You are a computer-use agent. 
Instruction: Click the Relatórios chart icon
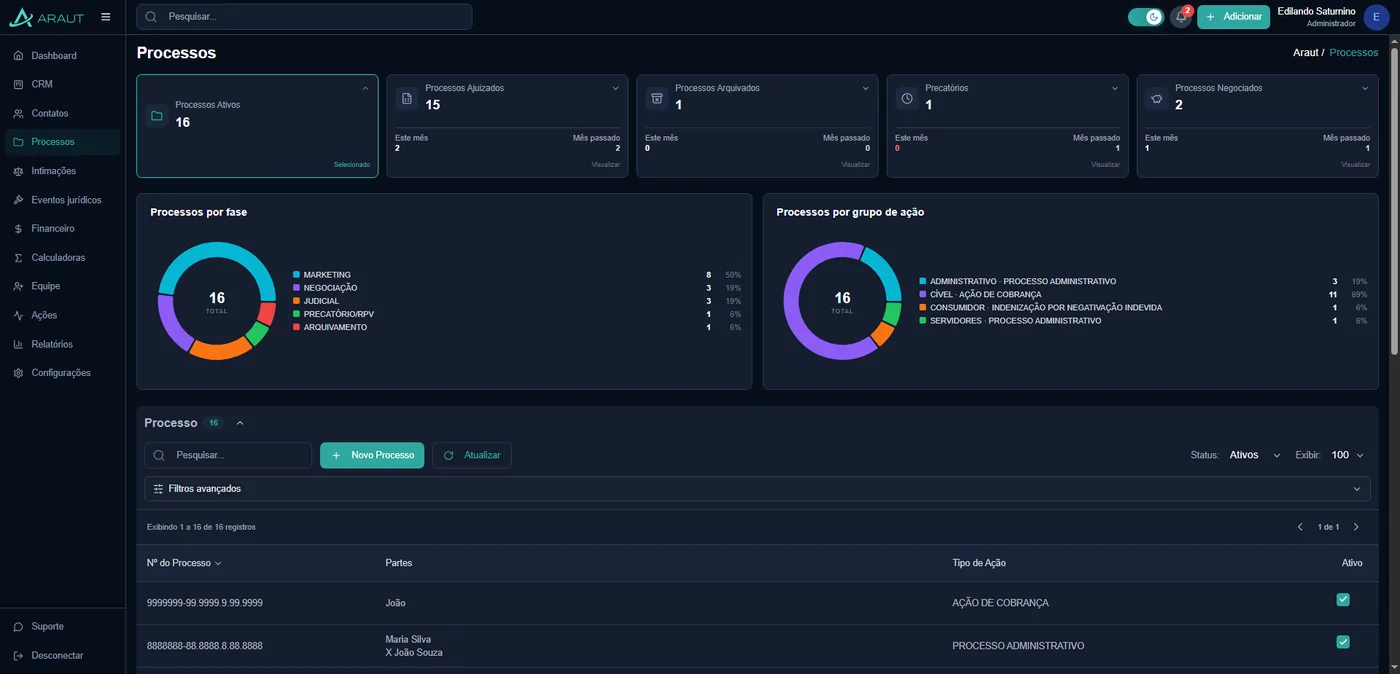(18, 345)
